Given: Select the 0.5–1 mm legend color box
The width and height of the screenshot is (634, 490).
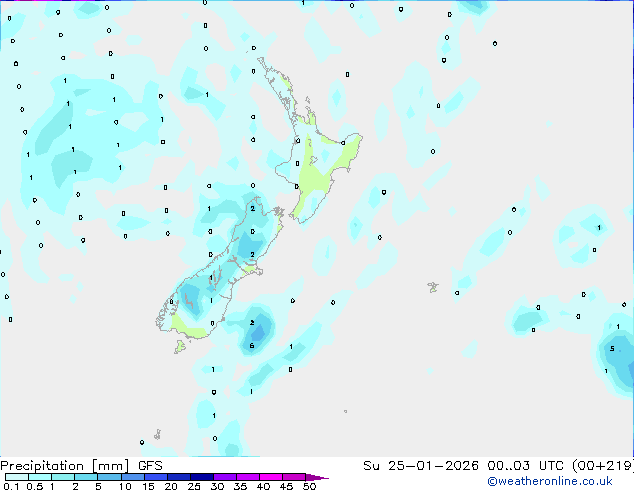Looking at the screenshot, I should (x=40, y=477).
